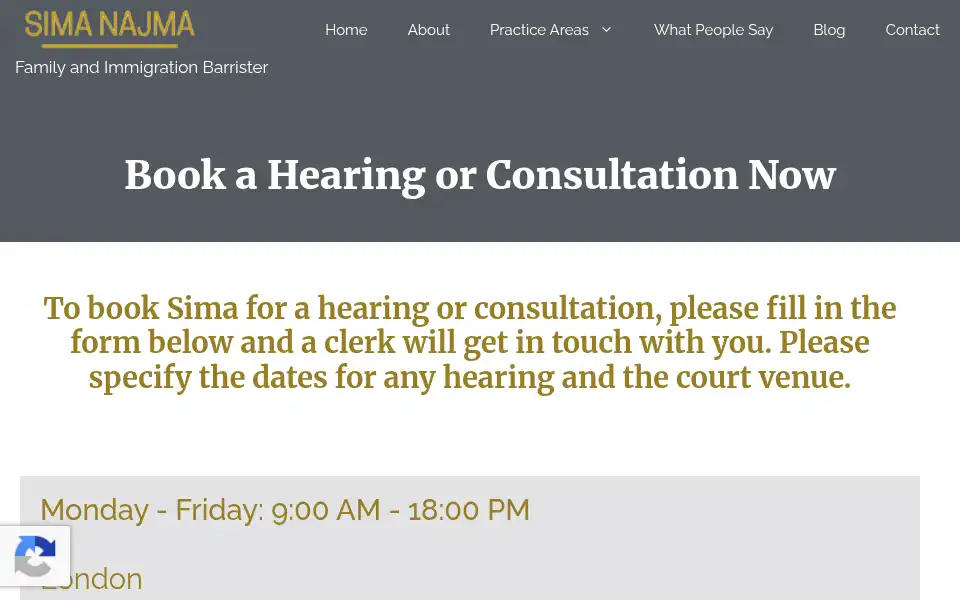Click the words court venue in the paragraph
The width and height of the screenshot is (960, 600).
point(763,377)
